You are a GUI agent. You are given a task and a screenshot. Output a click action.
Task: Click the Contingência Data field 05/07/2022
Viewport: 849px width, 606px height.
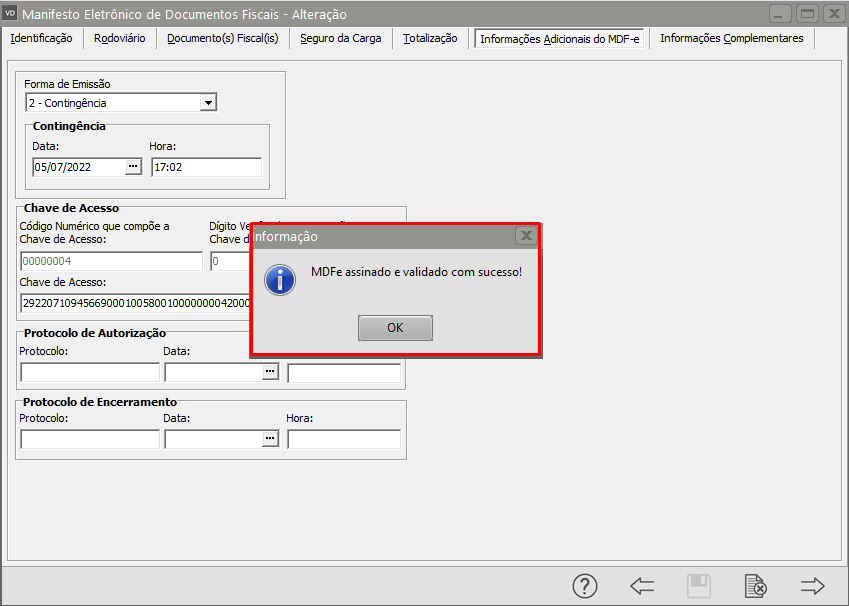(79, 167)
